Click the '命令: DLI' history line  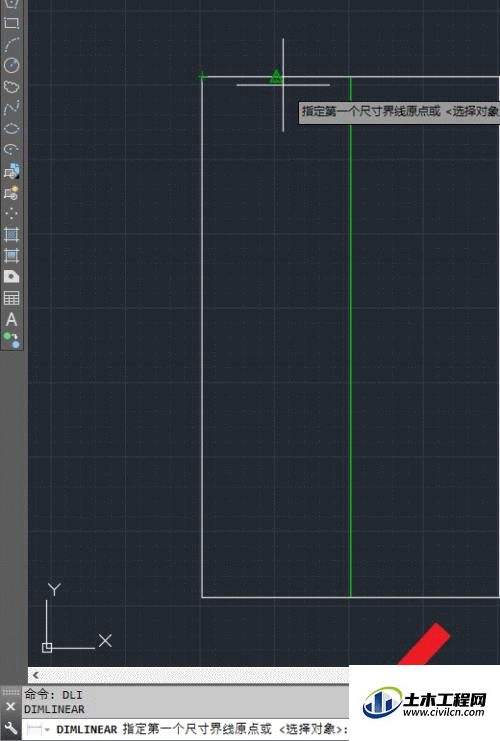point(53,695)
